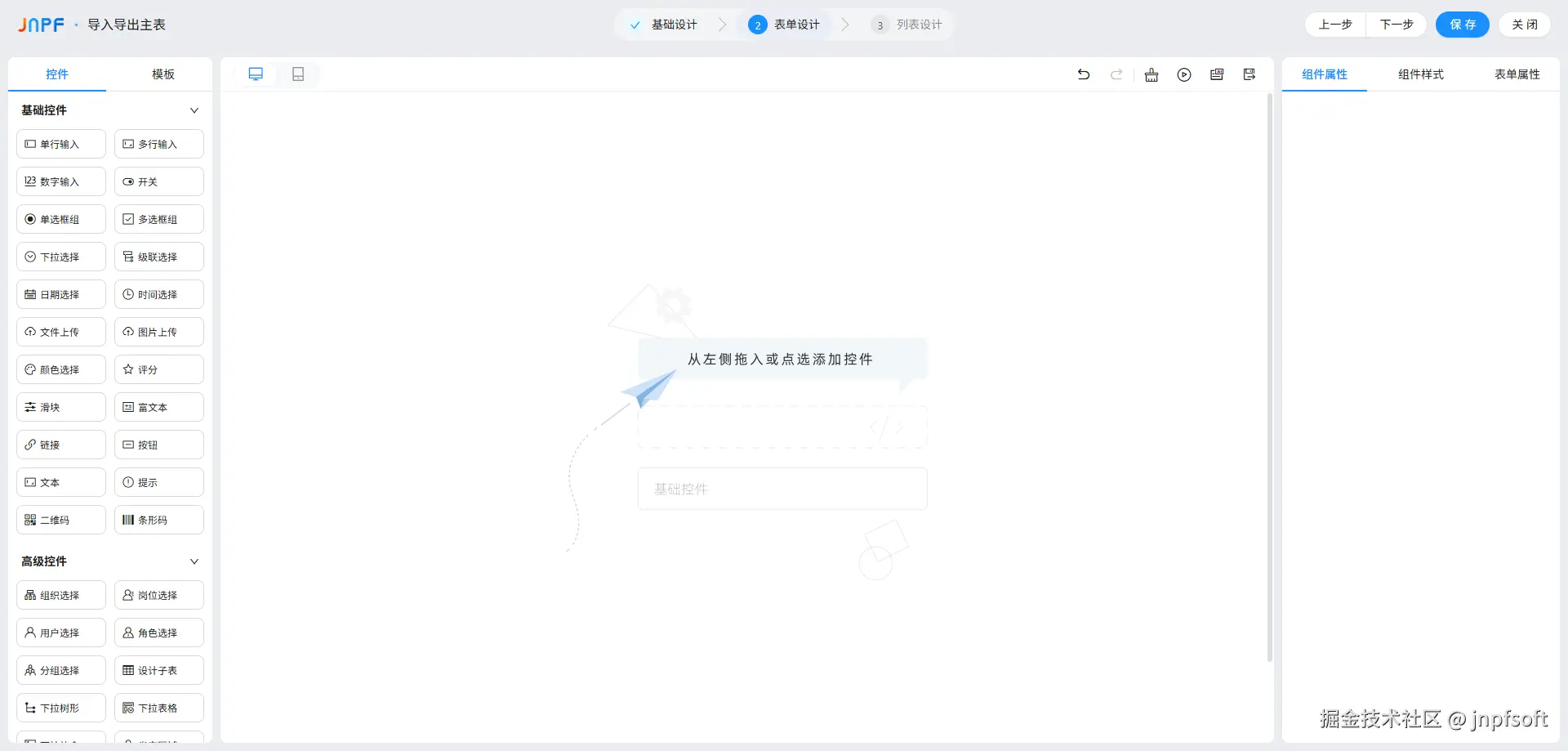Insert the 日期选择 control

61,294
